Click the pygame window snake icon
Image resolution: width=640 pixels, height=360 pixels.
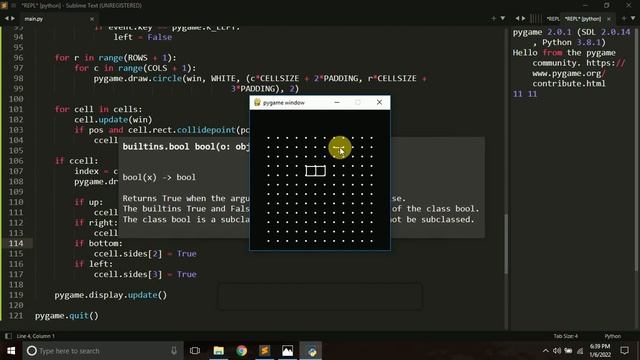pyautogui.click(x=257, y=102)
